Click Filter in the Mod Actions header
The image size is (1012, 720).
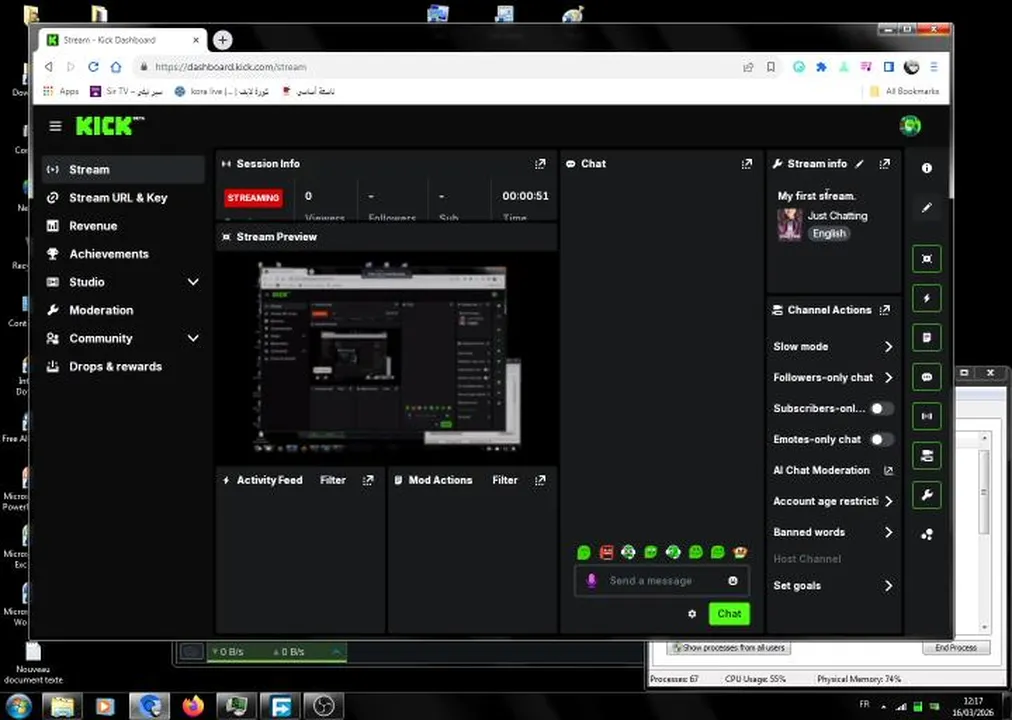tap(505, 480)
